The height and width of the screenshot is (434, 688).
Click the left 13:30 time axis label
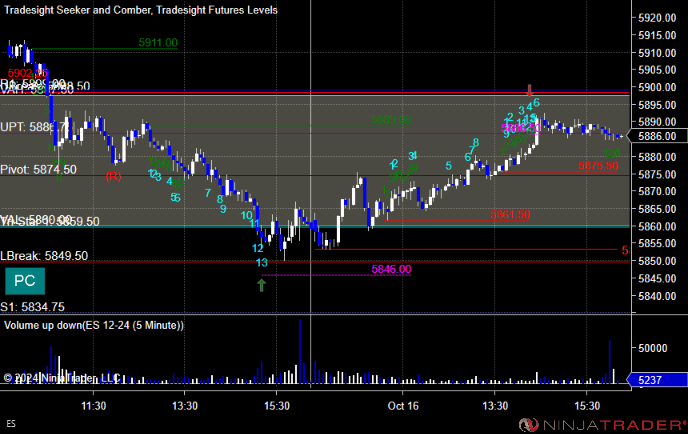[x=185, y=406]
